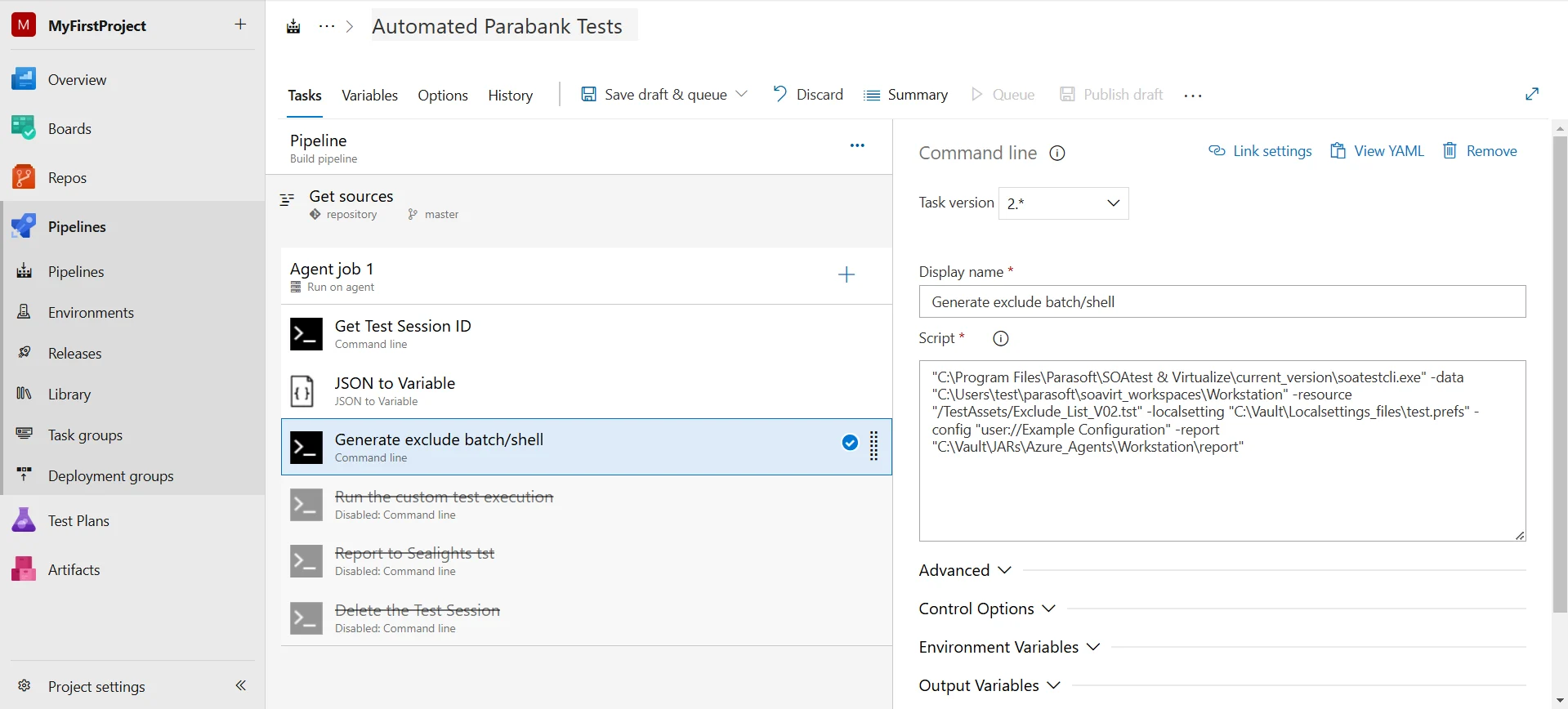This screenshot has width=1568, height=709.
Task: Switch to the Variables tab
Action: pyautogui.click(x=369, y=96)
